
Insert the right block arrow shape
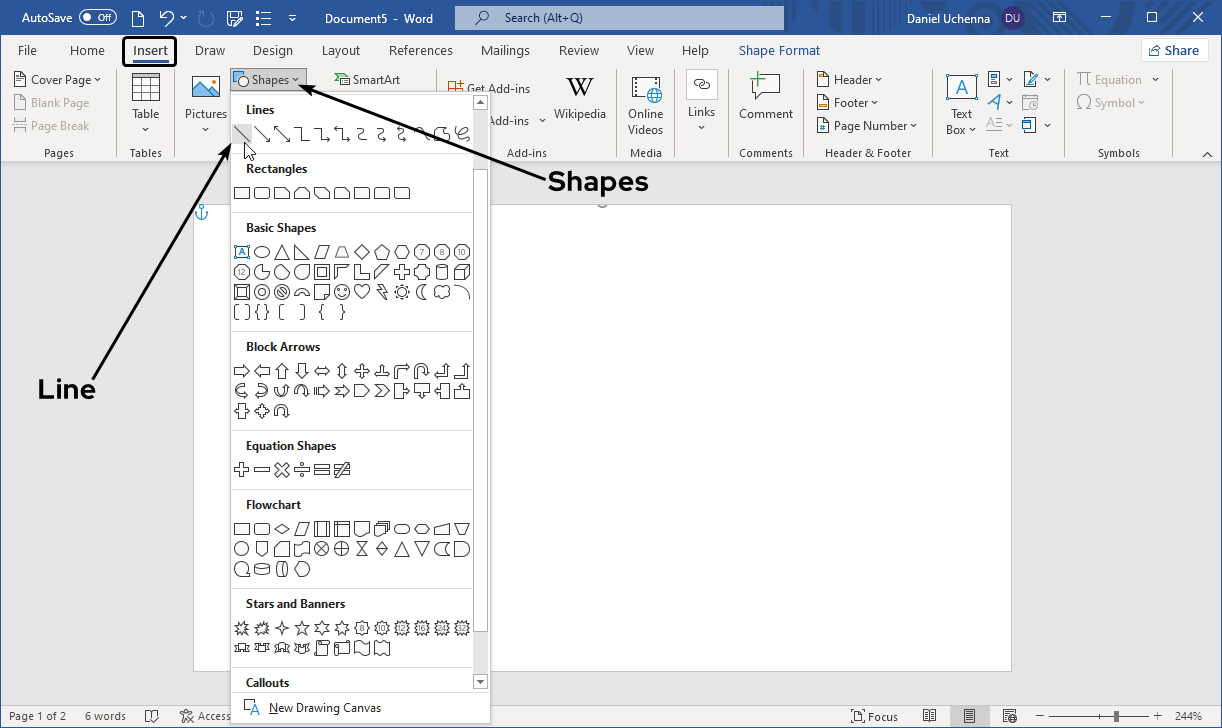point(241,371)
